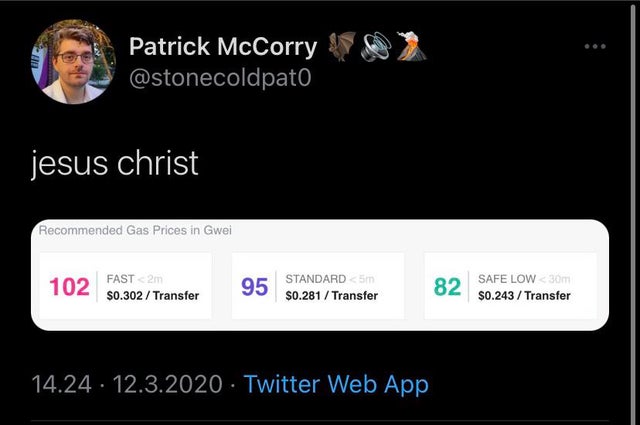Click the speaker emoji in display name

[376, 47]
